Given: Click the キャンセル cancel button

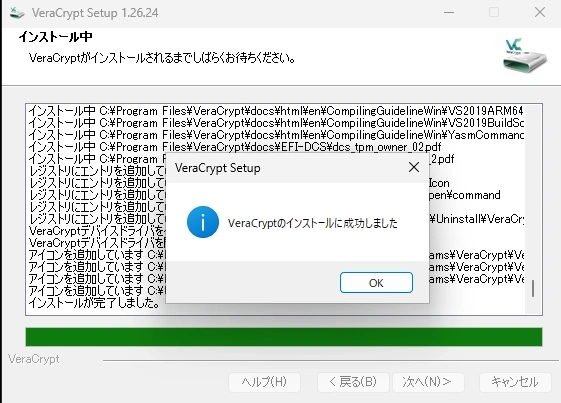Looking at the screenshot, I should (x=515, y=382).
